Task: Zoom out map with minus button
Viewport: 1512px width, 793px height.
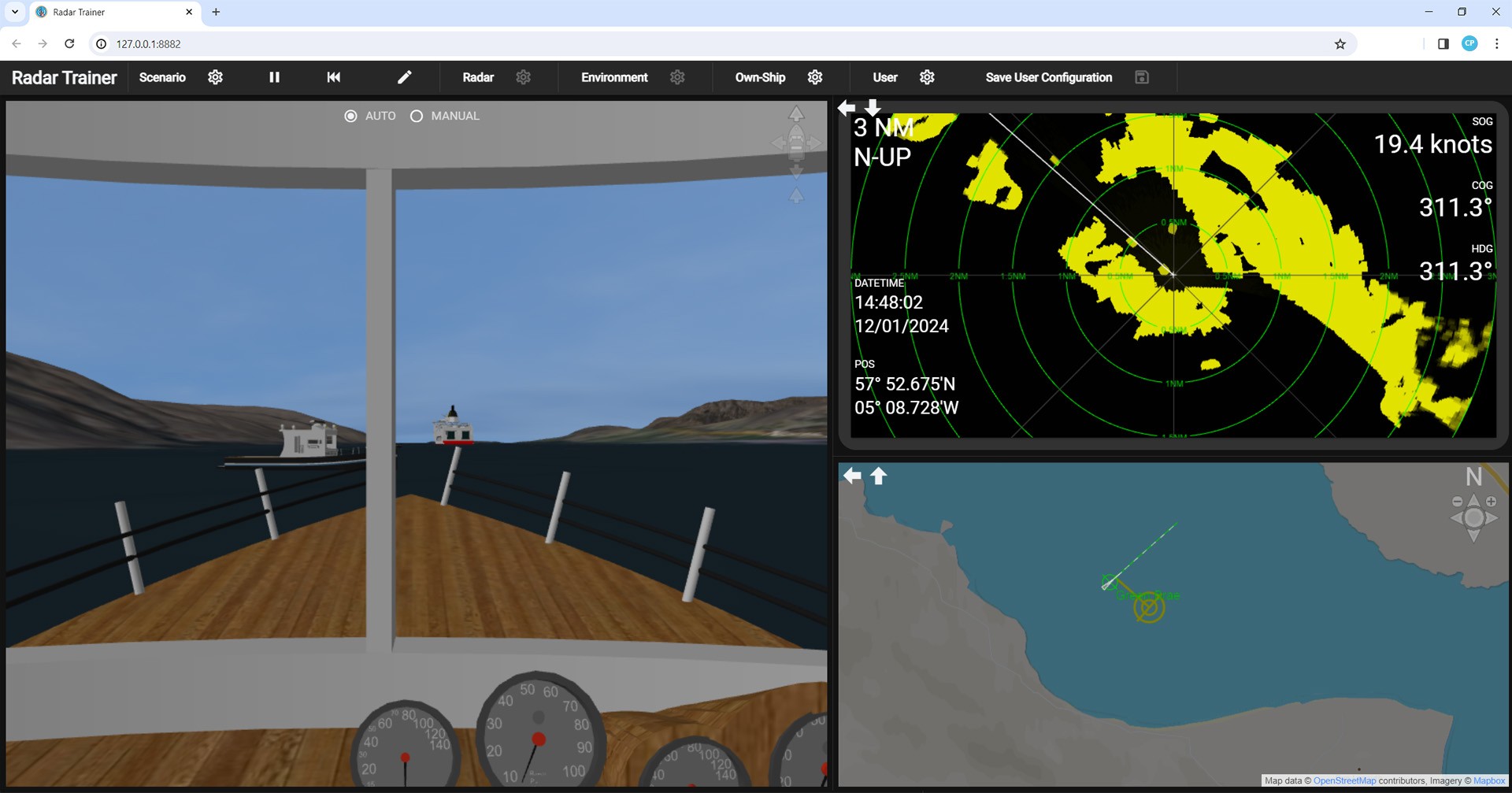Action: pos(1457,502)
